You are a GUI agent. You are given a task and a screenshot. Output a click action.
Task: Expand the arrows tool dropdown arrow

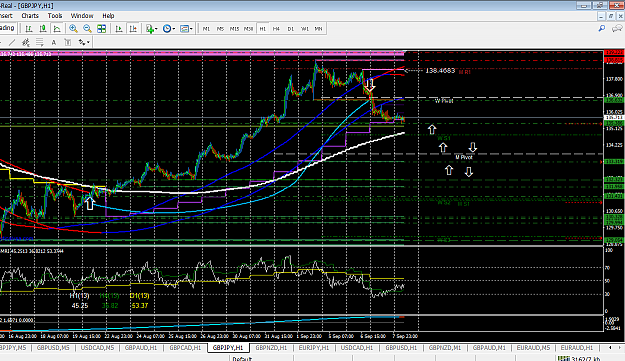click(x=88, y=42)
